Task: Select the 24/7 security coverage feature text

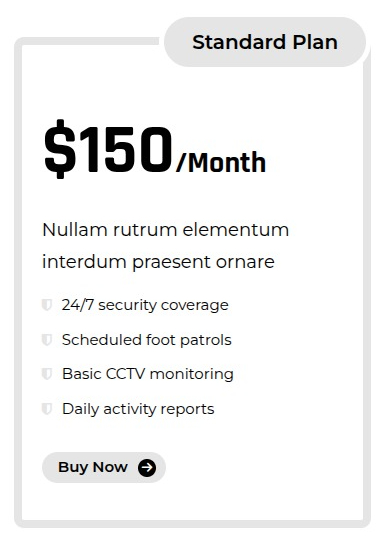Action: coord(145,305)
